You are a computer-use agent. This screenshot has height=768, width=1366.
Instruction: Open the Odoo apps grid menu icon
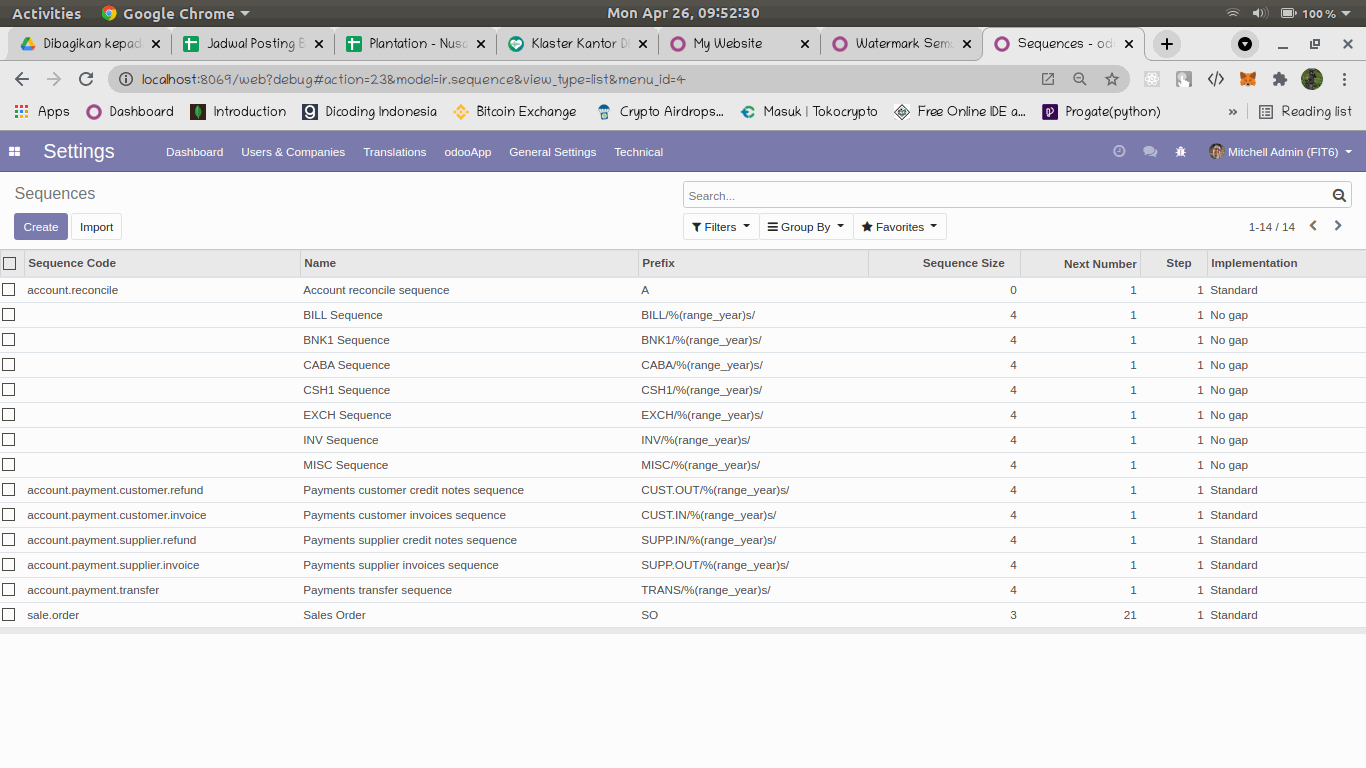tap(15, 152)
